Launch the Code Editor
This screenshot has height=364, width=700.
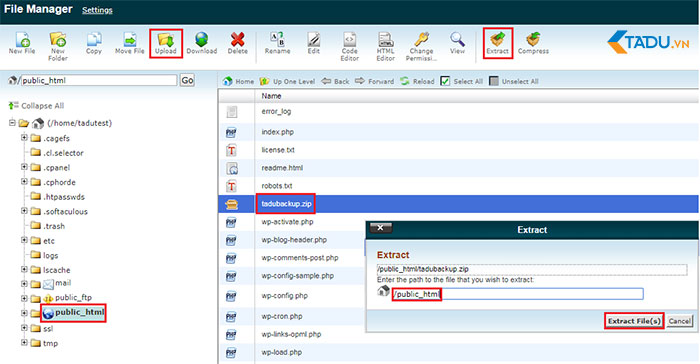[x=350, y=46]
